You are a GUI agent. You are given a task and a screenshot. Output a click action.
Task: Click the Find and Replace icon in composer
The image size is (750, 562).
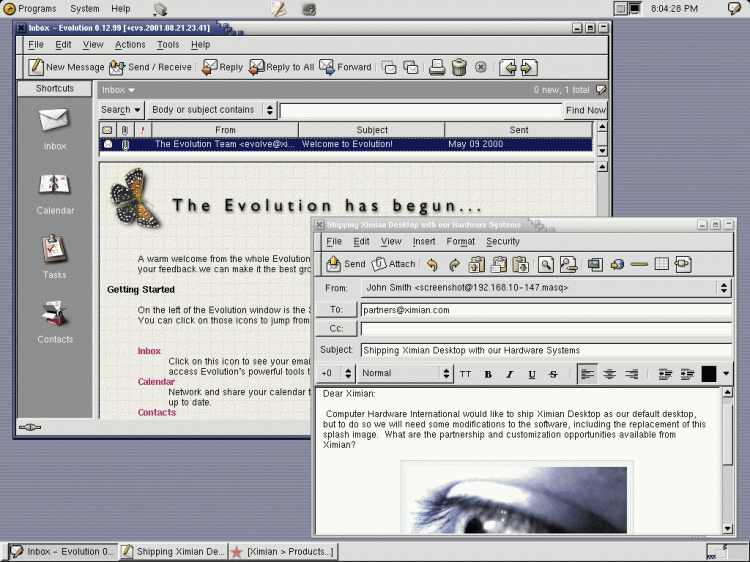(568, 264)
